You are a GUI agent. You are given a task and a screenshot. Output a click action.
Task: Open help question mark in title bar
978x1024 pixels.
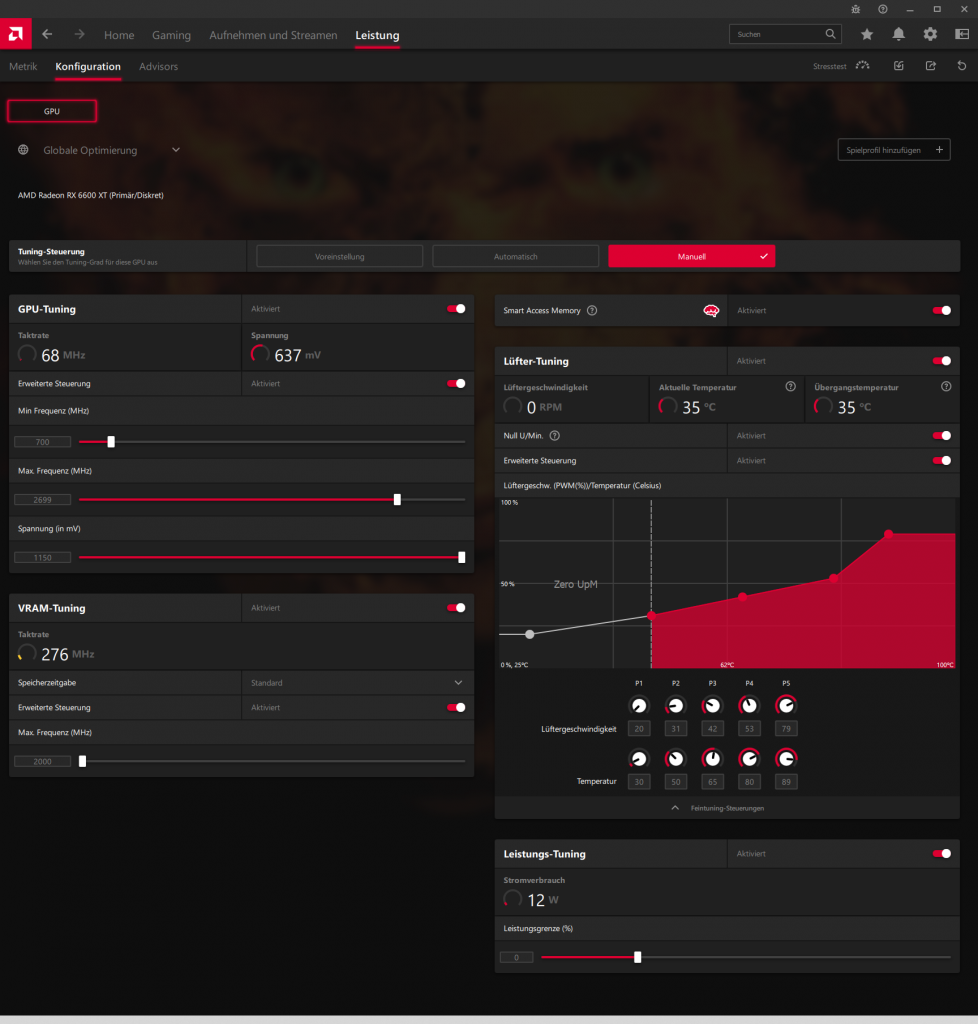pyautogui.click(x=883, y=9)
